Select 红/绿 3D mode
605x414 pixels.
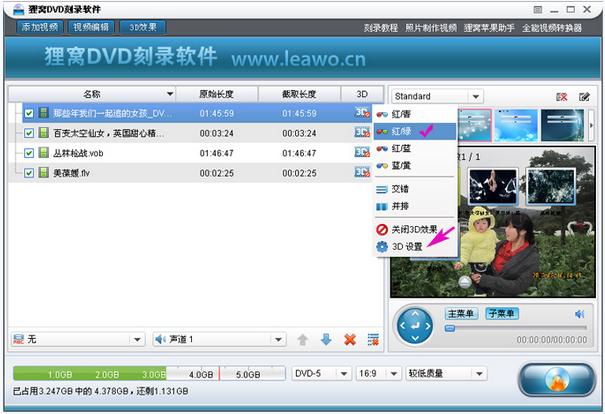point(415,131)
